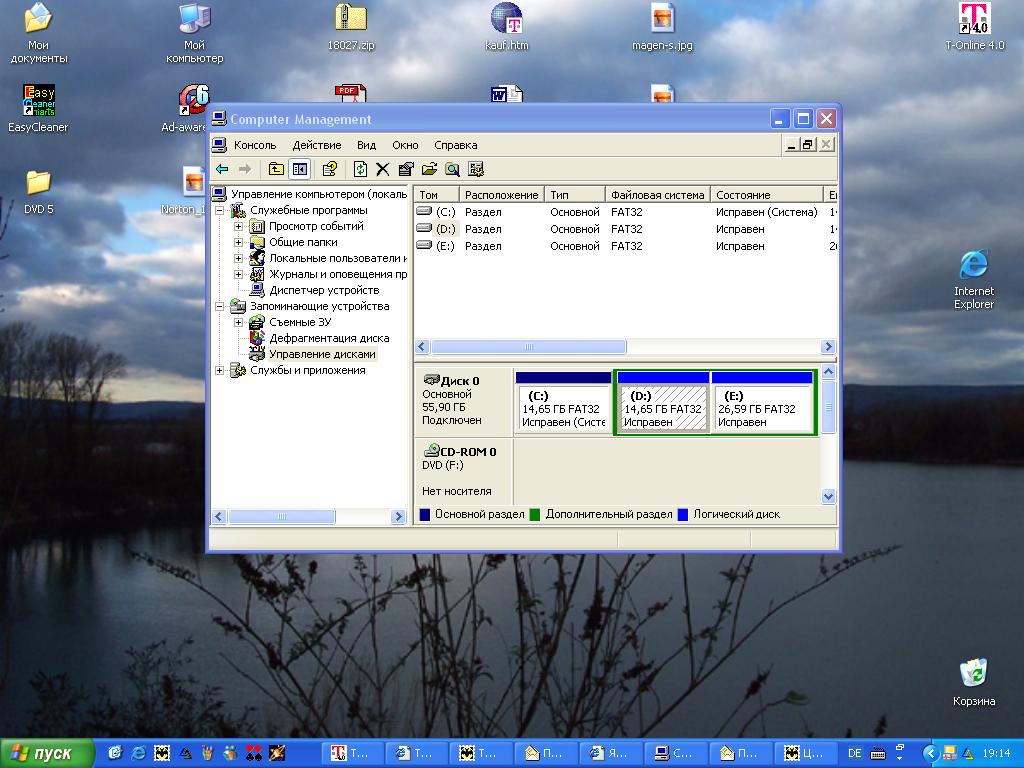
Task: Click the Up one level folder icon
Action: tap(276, 169)
